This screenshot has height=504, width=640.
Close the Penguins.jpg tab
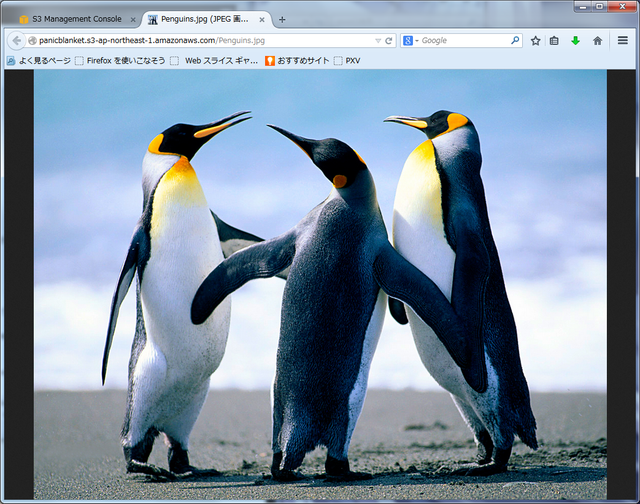coord(262,20)
